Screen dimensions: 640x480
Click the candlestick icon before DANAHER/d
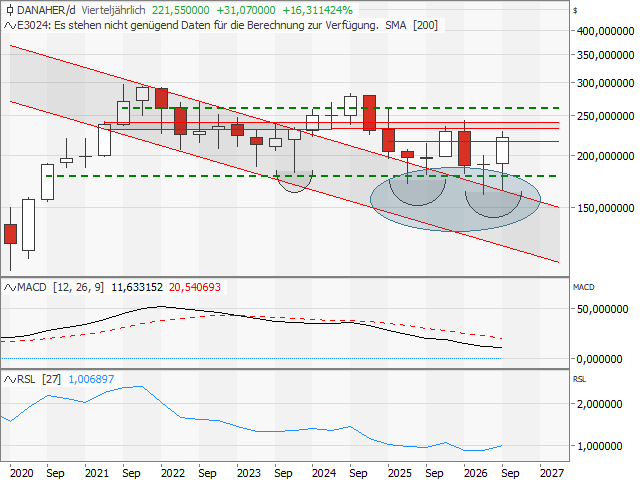[x=9, y=10]
